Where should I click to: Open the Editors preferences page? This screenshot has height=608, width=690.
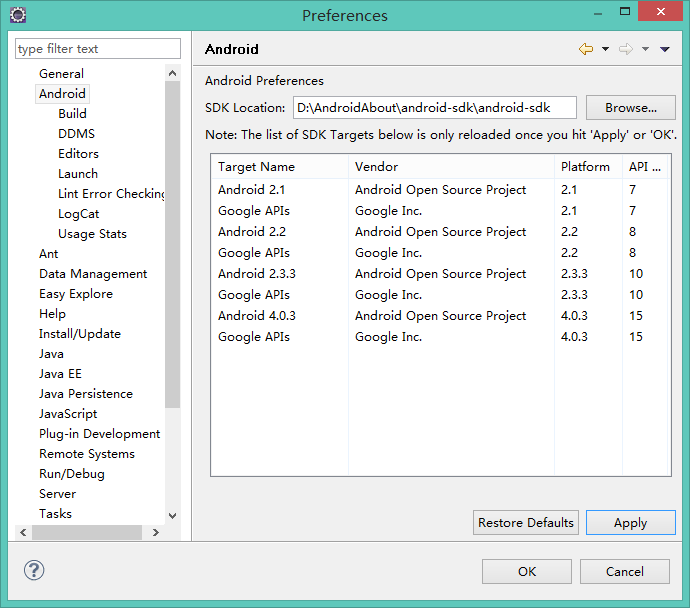(x=78, y=154)
